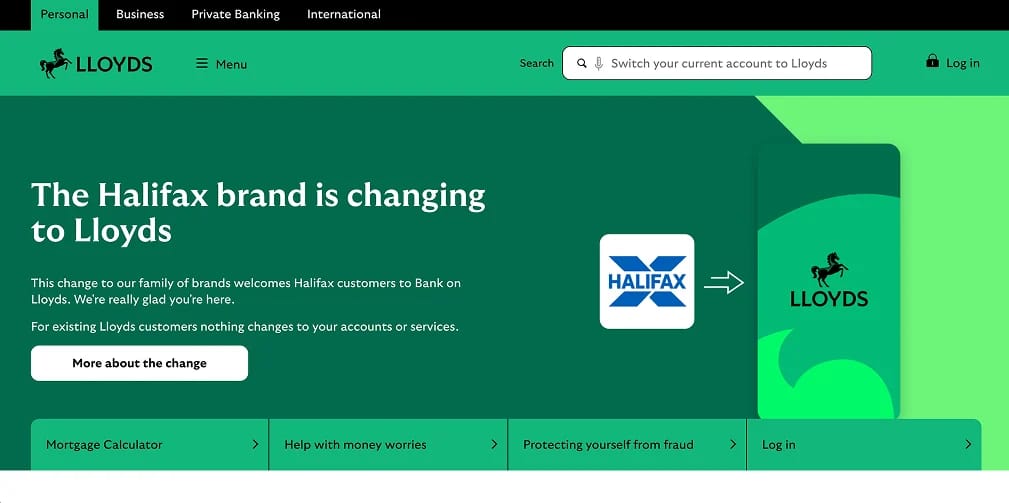1009x503 pixels.
Task: Focus the search input field
Action: 717,63
